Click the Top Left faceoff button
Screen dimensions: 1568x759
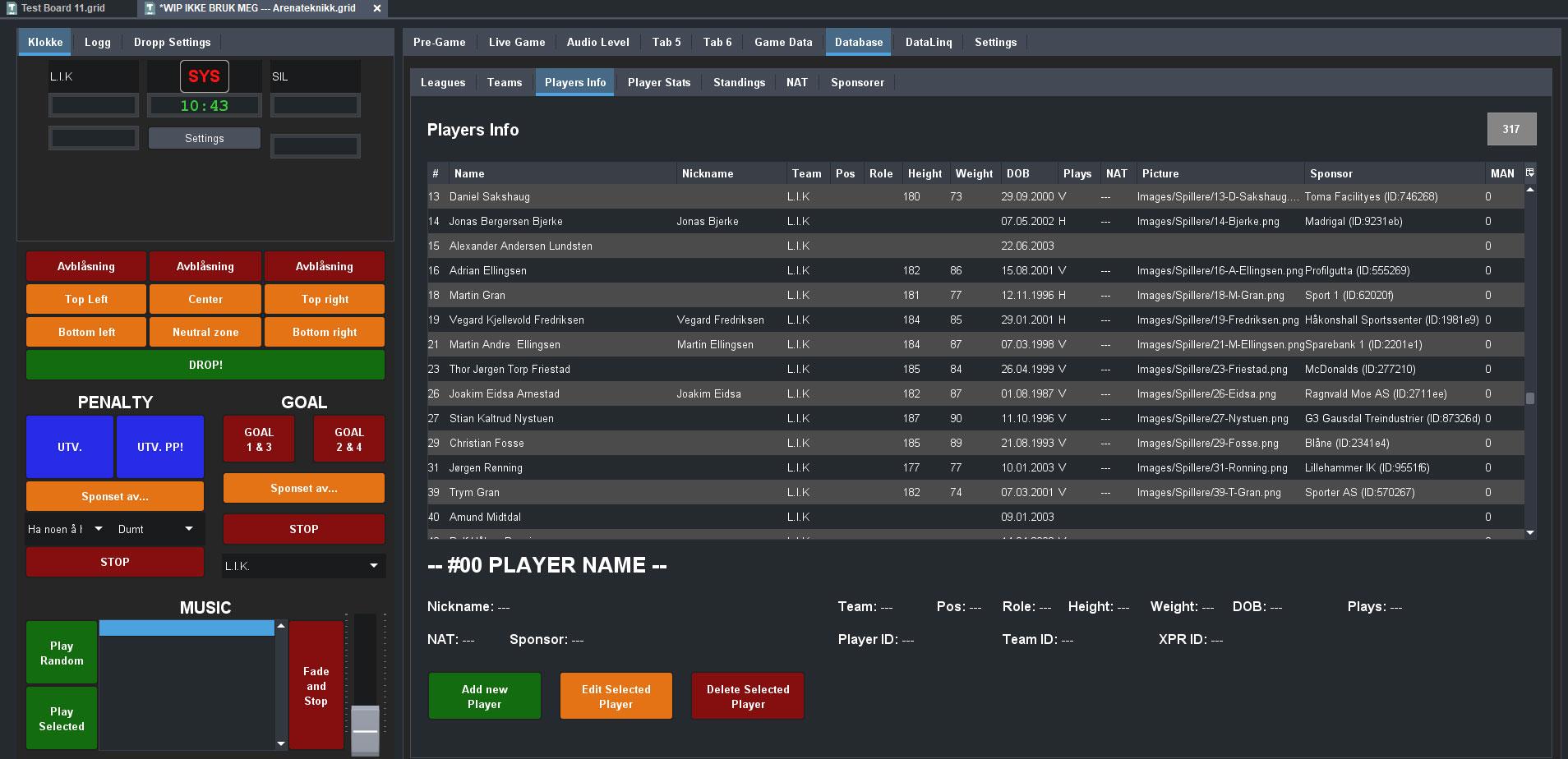pos(86,299)
